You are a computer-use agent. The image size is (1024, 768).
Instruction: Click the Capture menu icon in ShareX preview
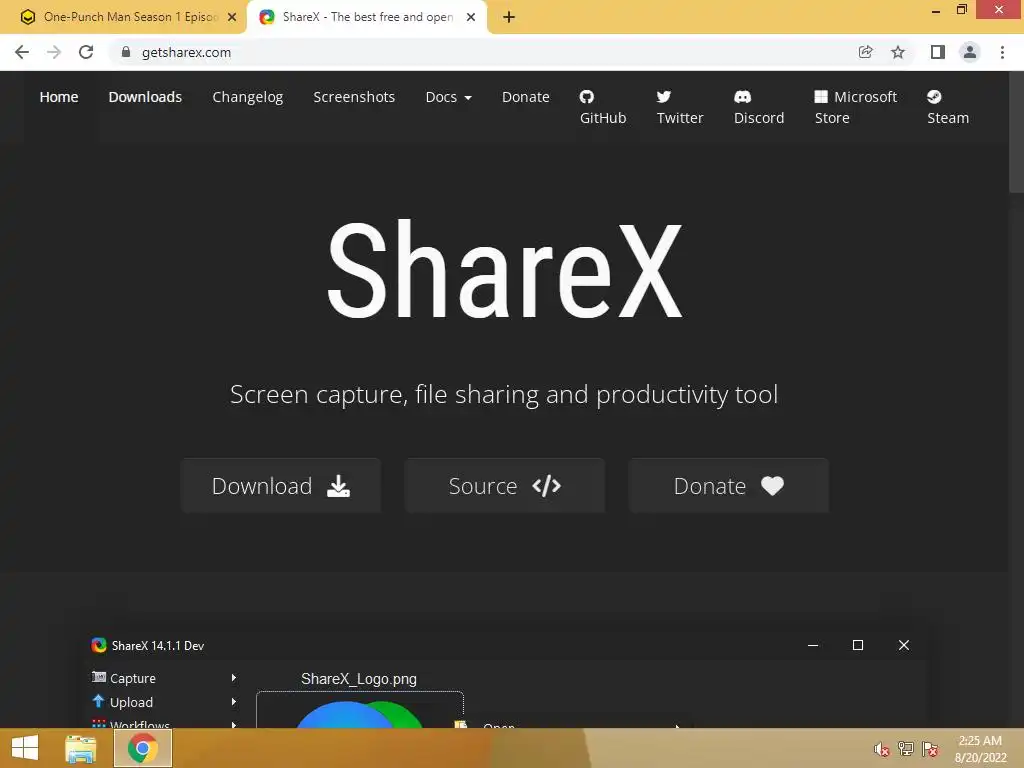coord(99,677)
